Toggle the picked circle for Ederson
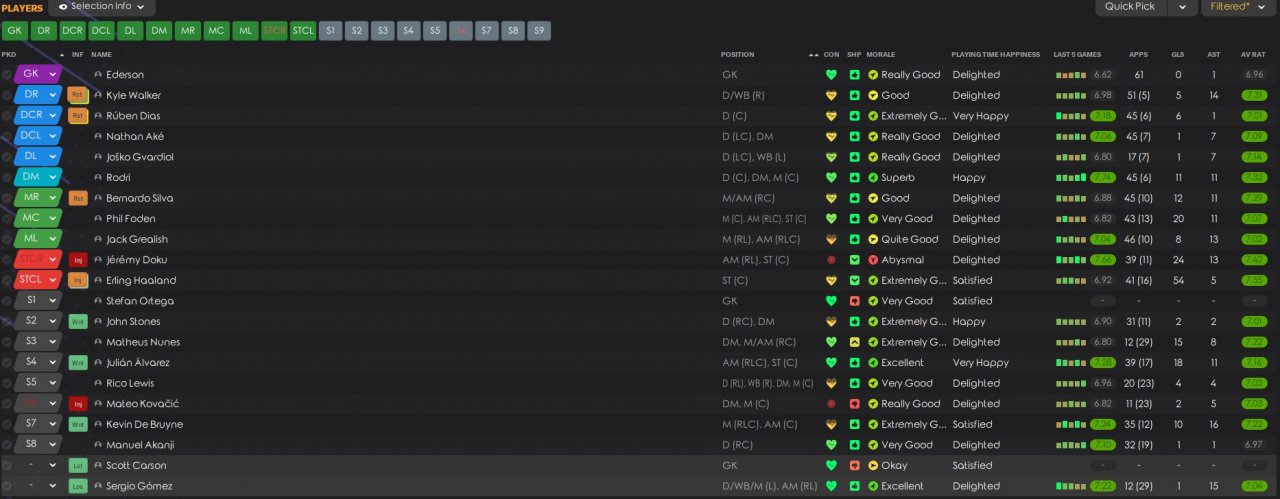Viewport: 1280px width, 499px height. [7, 75]
